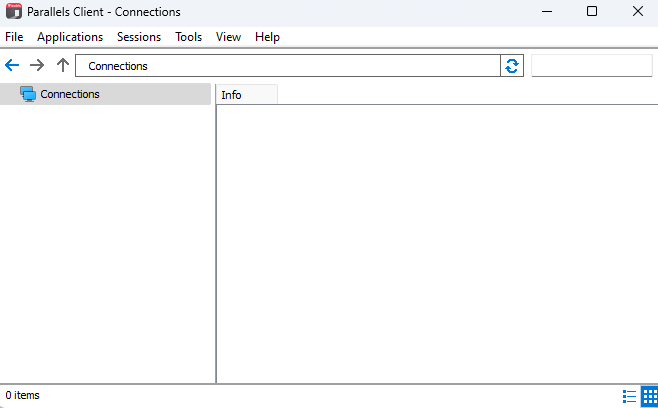
Task: Click the '0 items' status text
Action: click(22, 395)
